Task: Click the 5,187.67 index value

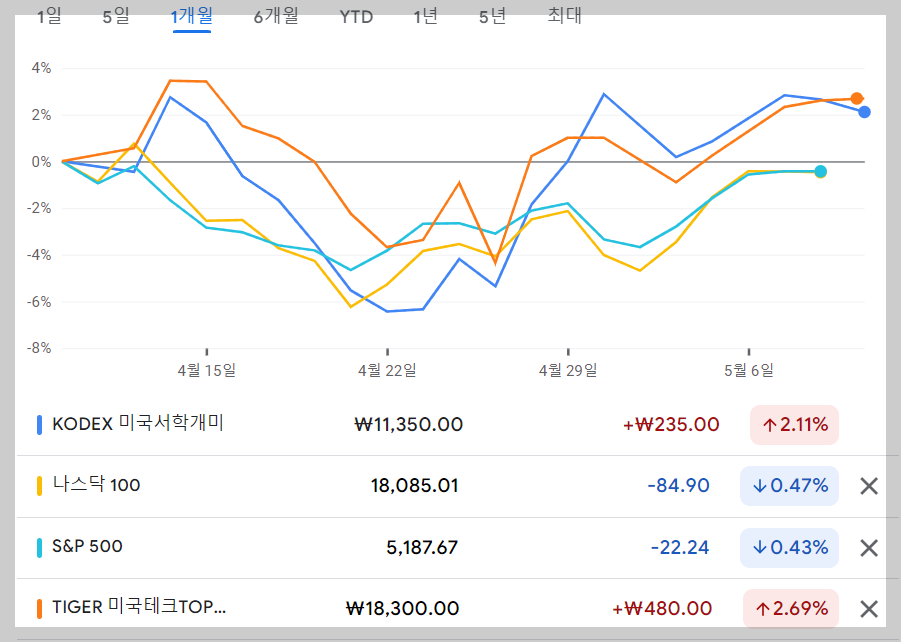Action: coord(422,547)
